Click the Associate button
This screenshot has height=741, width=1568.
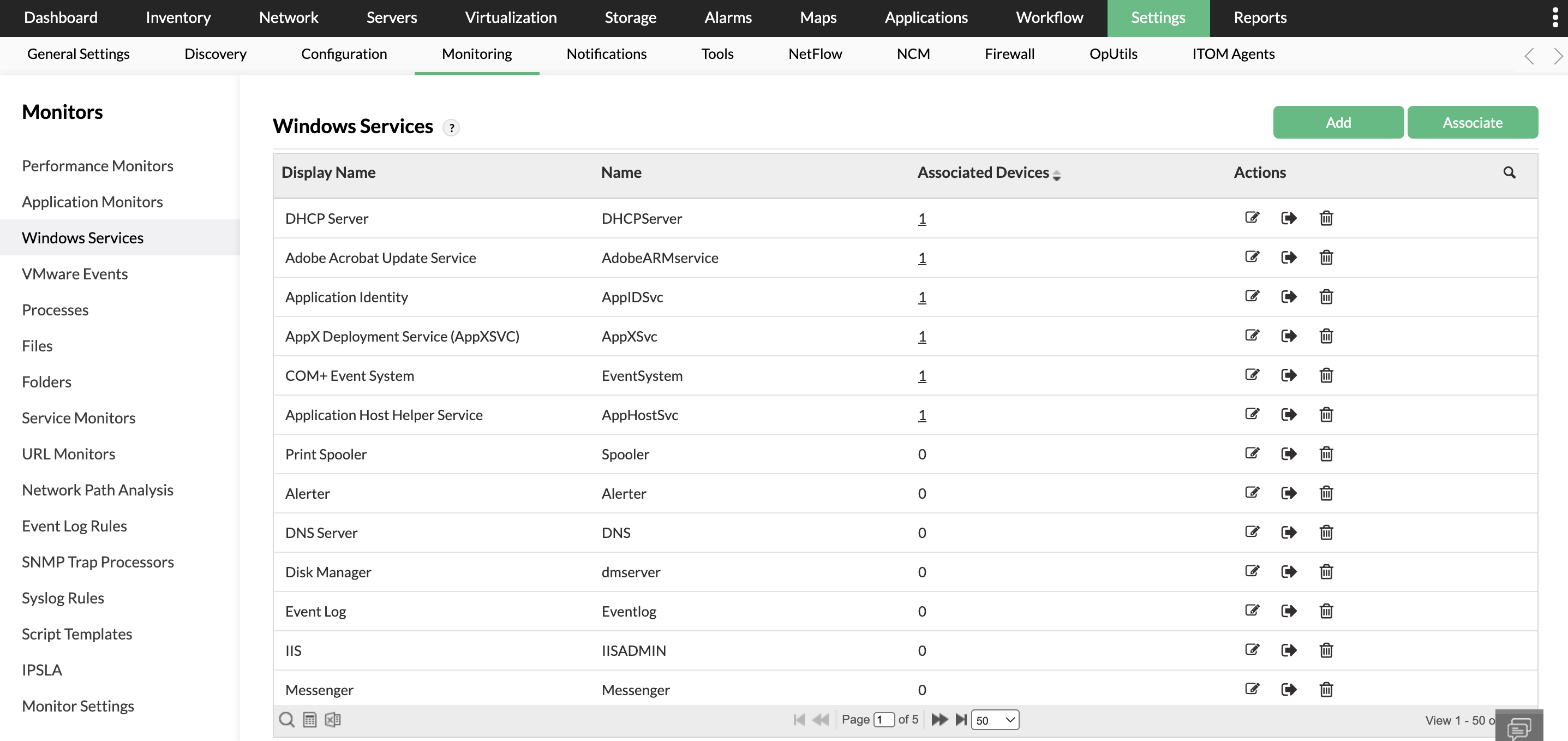click(1473, 122)
